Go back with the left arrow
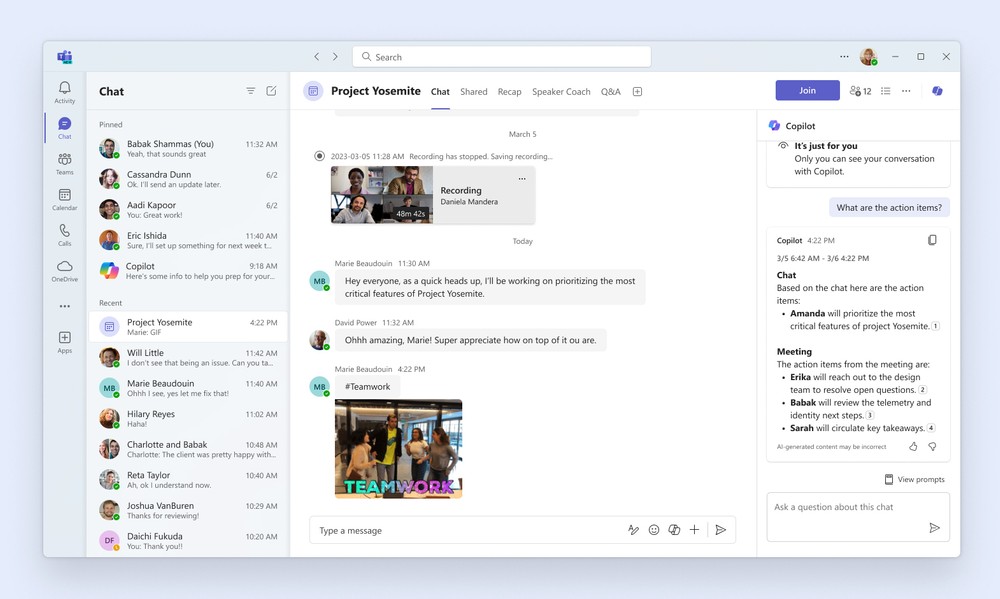 (316, 57)
